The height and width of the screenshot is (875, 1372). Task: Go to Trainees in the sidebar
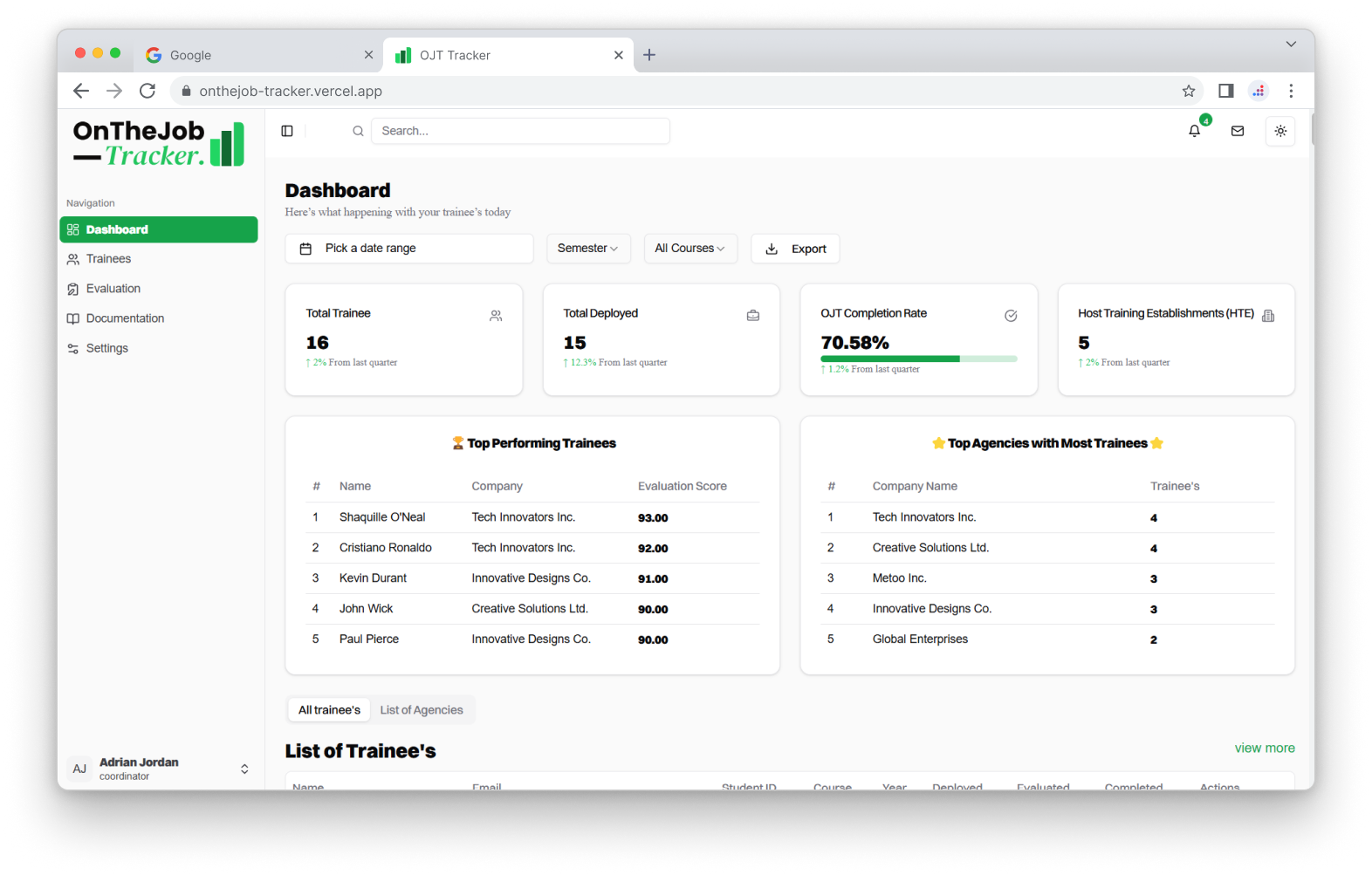(x=108, y=259)
